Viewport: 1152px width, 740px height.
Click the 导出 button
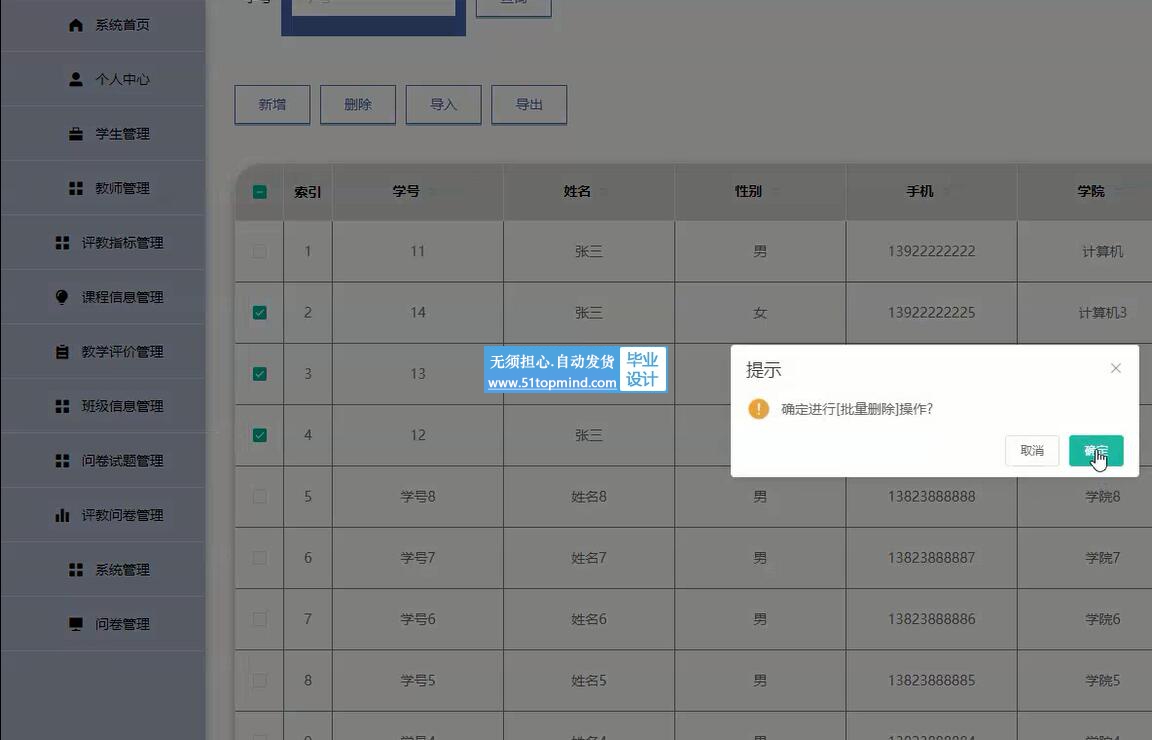[529, 104]
